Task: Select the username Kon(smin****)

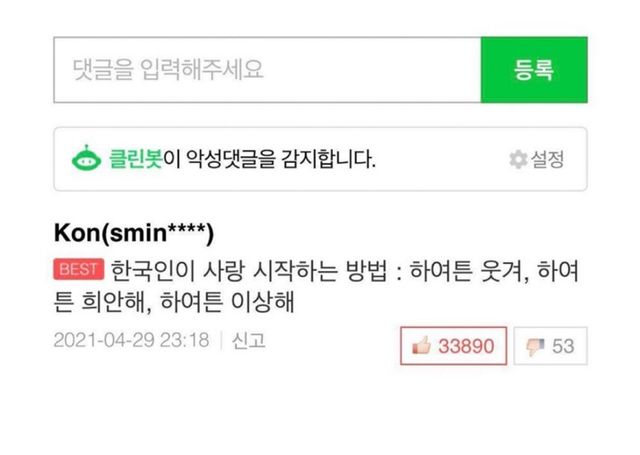Action: click(134, 233)
